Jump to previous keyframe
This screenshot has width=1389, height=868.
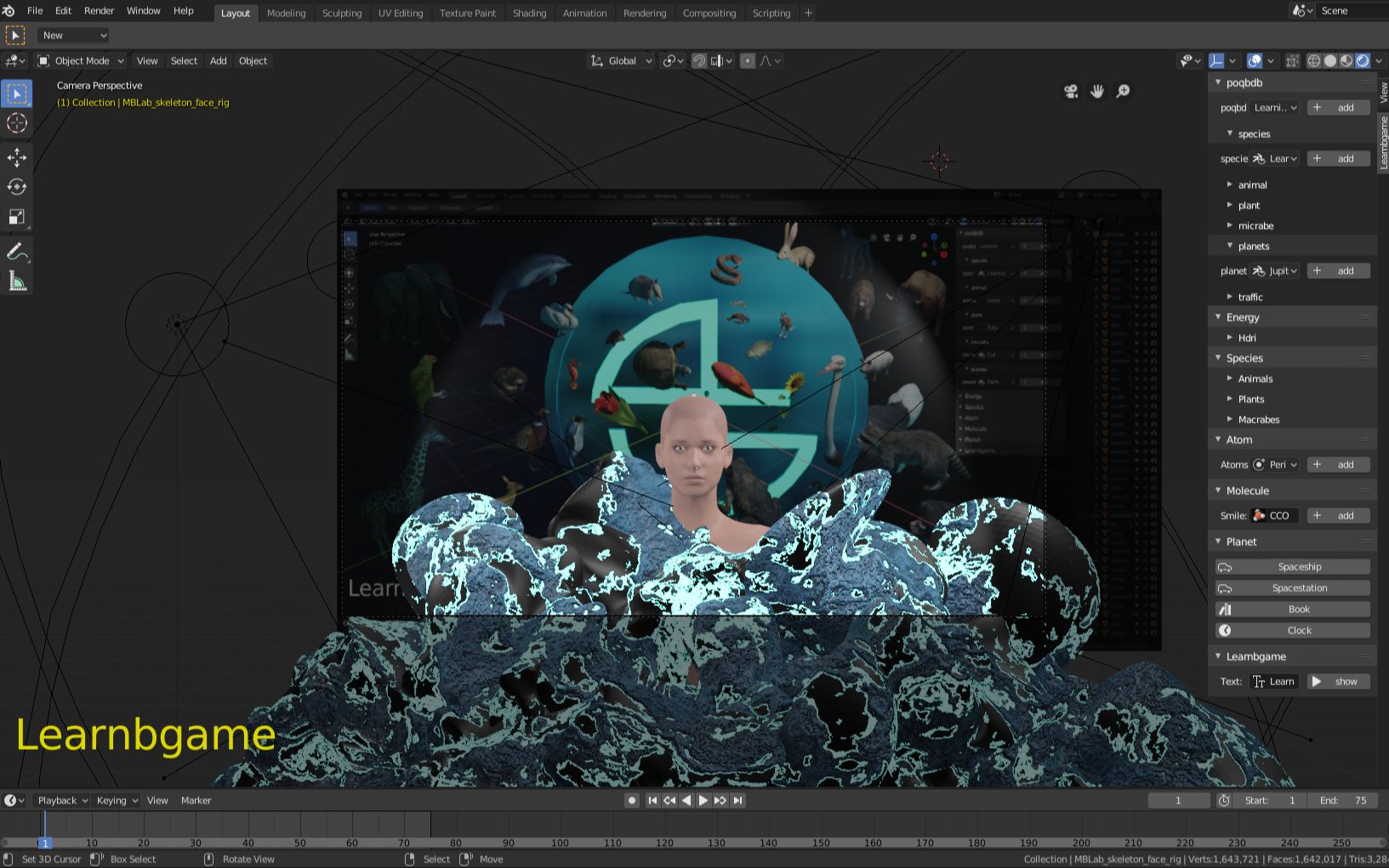point(669,800)
